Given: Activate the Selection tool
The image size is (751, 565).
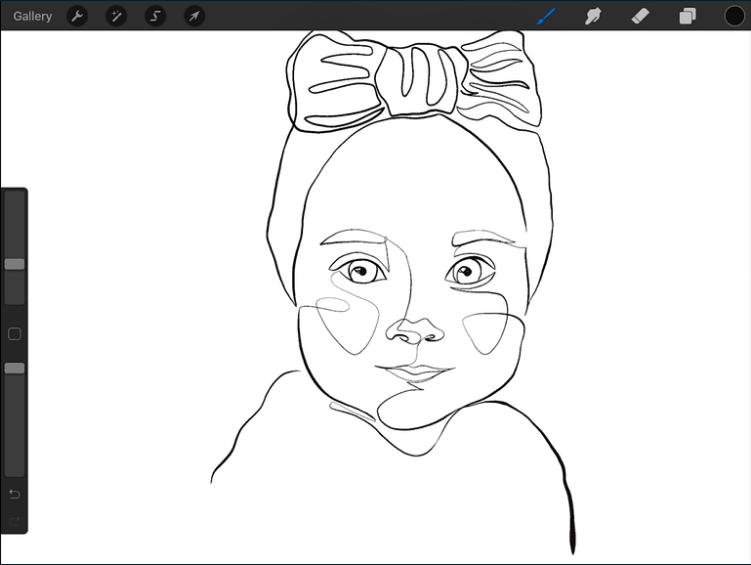Looking at the screenshot, I should (x=155, y=16).
